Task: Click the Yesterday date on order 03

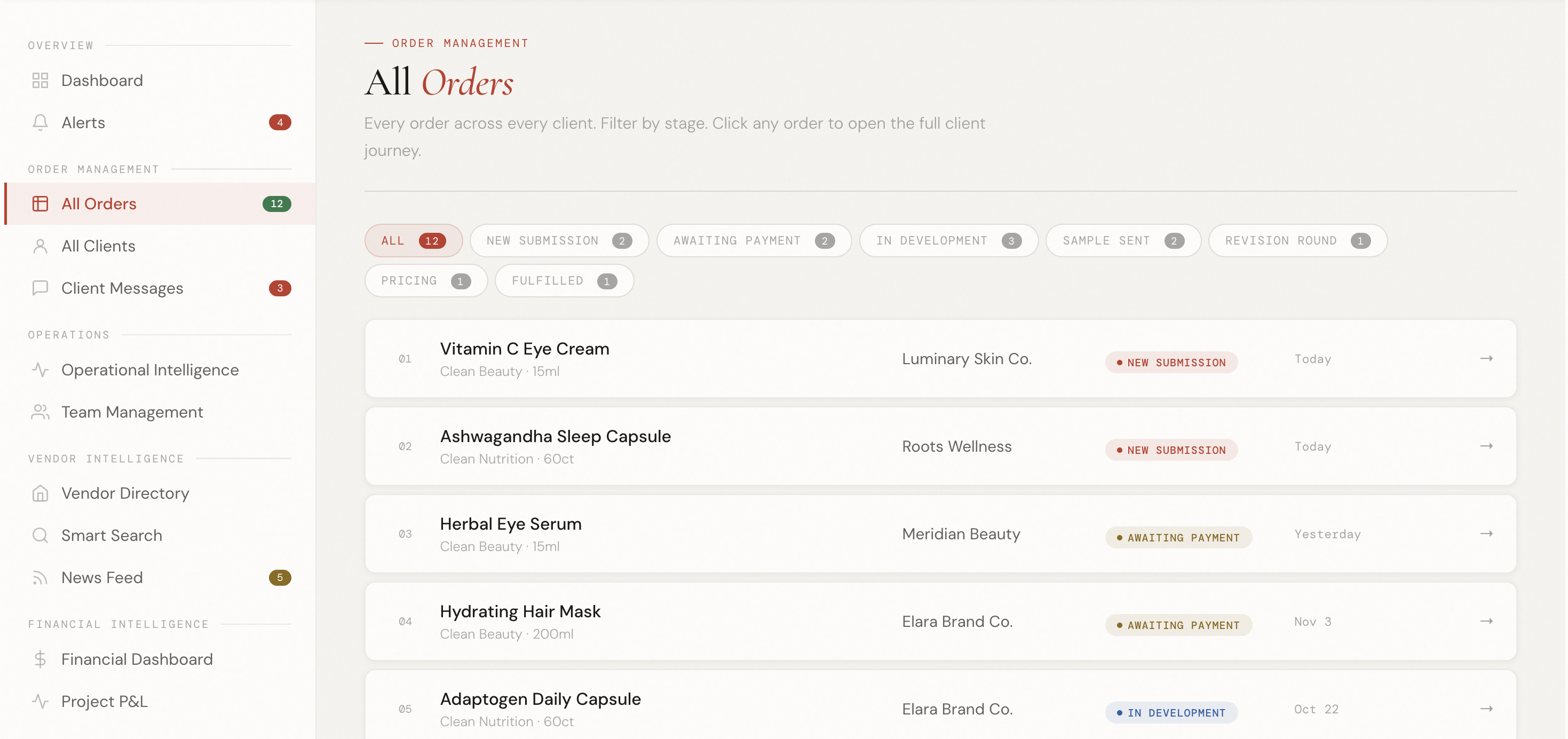Action: (x=1327, y=534)
